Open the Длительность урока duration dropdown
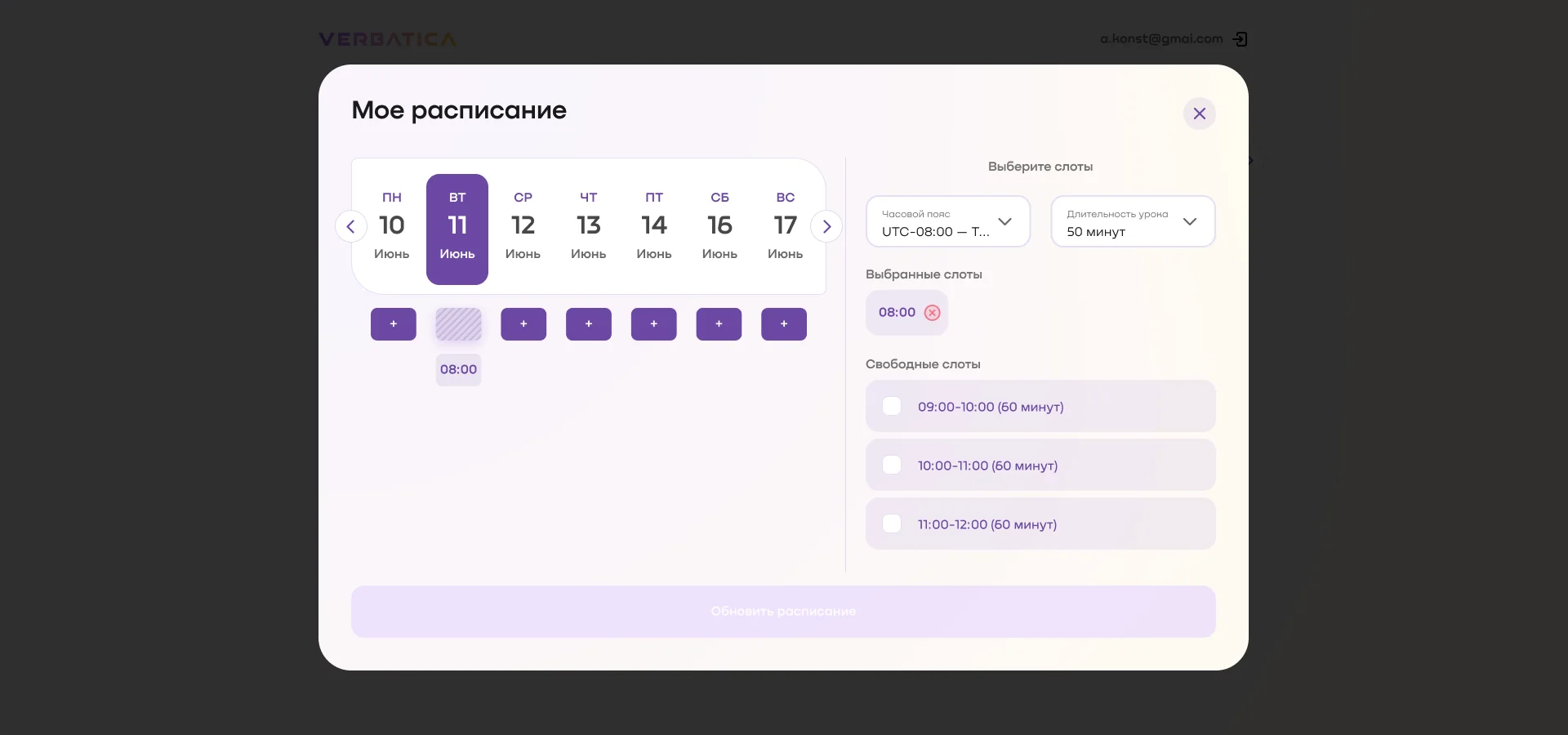1568x735 pixels. point(1133,221)
